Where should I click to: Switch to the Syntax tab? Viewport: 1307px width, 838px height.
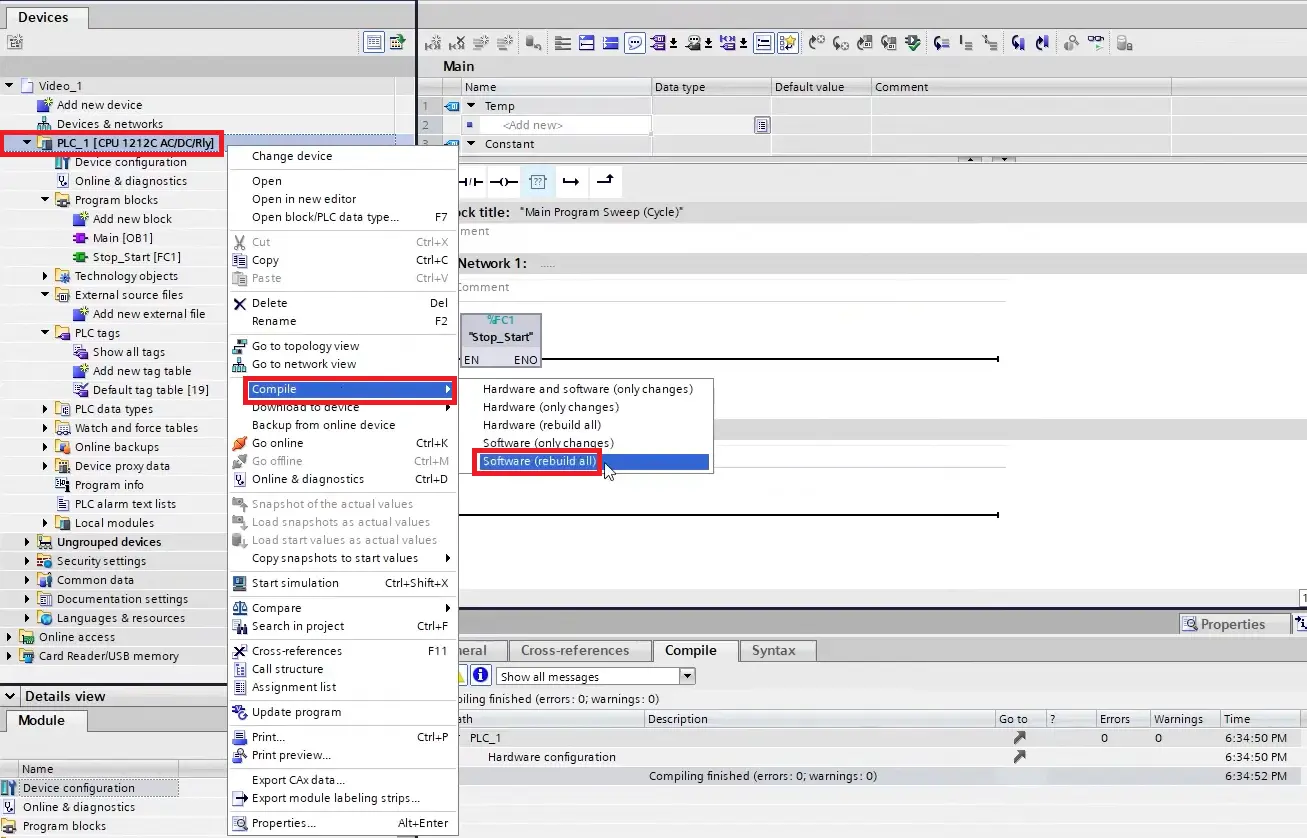tap(776, 650)
